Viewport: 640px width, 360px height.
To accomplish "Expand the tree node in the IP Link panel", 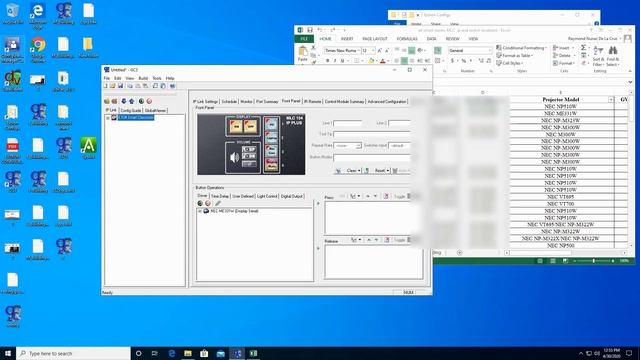I will click(x=108, y=118).
